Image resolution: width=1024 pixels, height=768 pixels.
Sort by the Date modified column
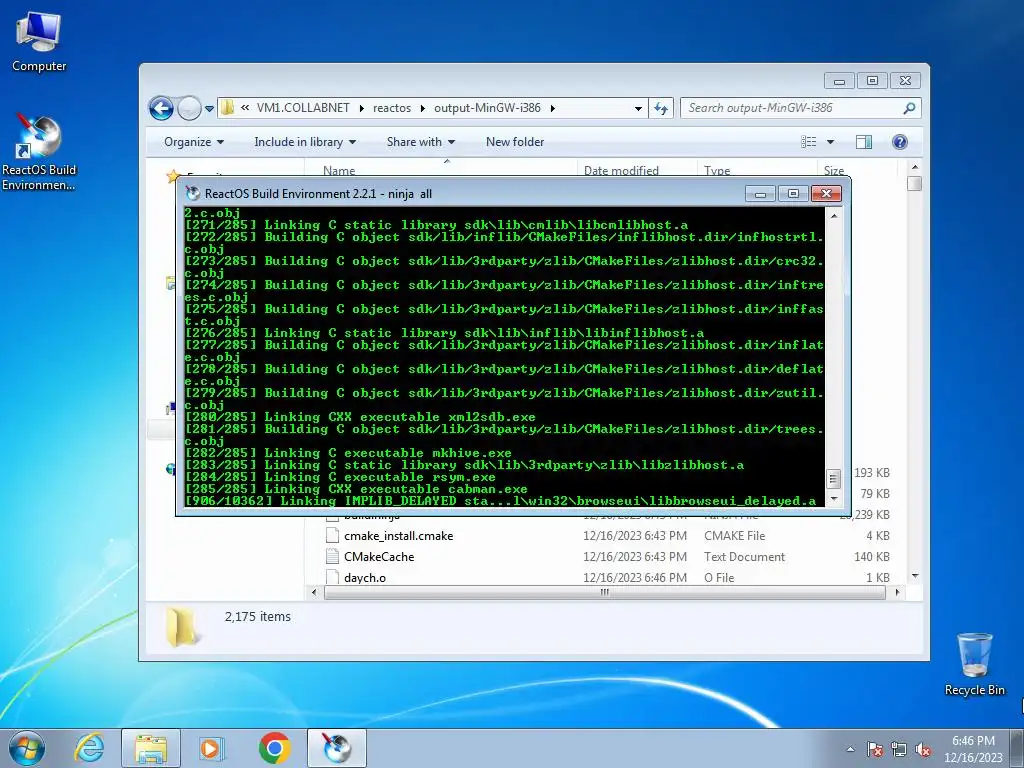click(621, 170)
